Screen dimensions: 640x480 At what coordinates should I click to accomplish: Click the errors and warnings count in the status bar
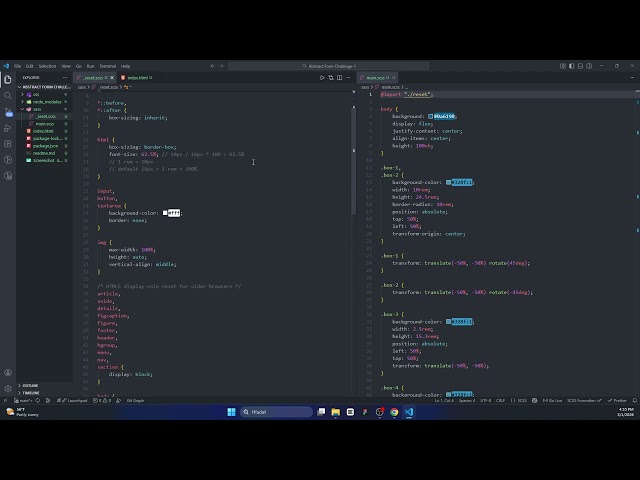tap(102, 400)
